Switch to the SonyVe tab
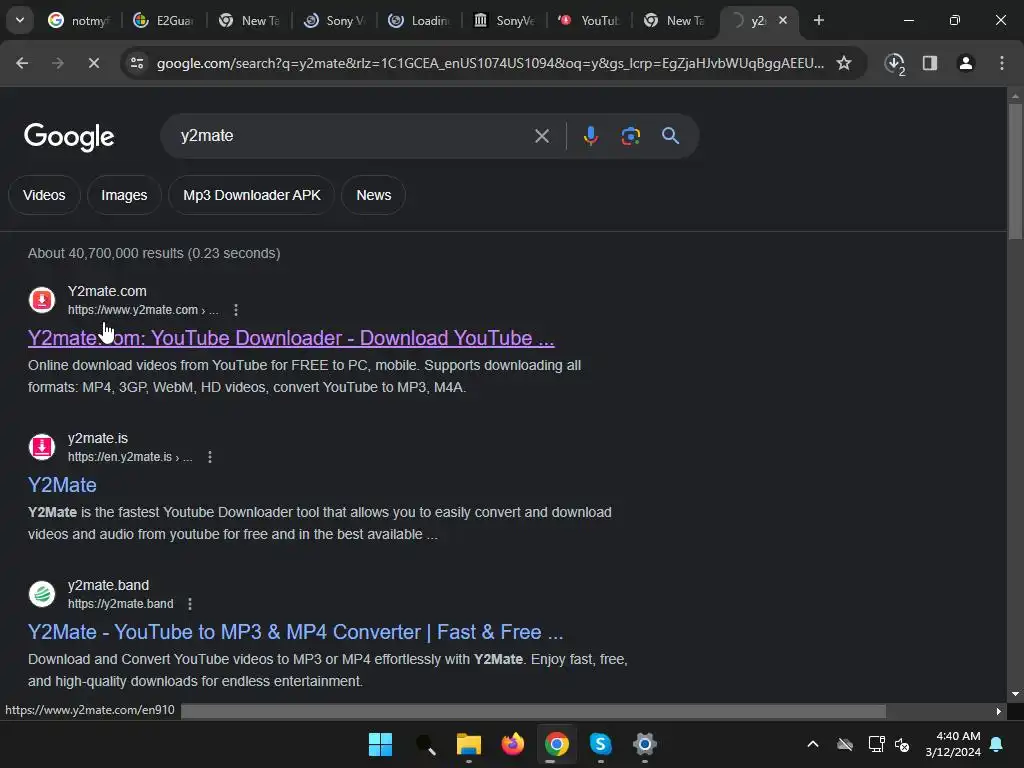The height and width of the screenshot is (768, 1024). 504,20
